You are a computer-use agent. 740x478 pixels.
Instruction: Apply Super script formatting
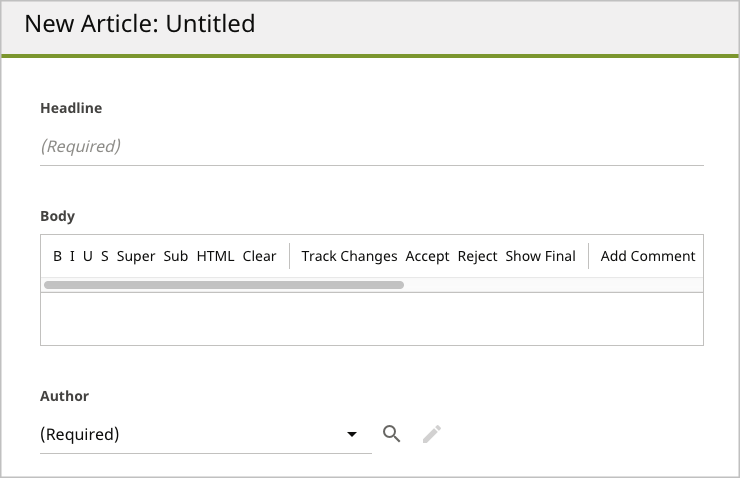click(x=136, y=256)
